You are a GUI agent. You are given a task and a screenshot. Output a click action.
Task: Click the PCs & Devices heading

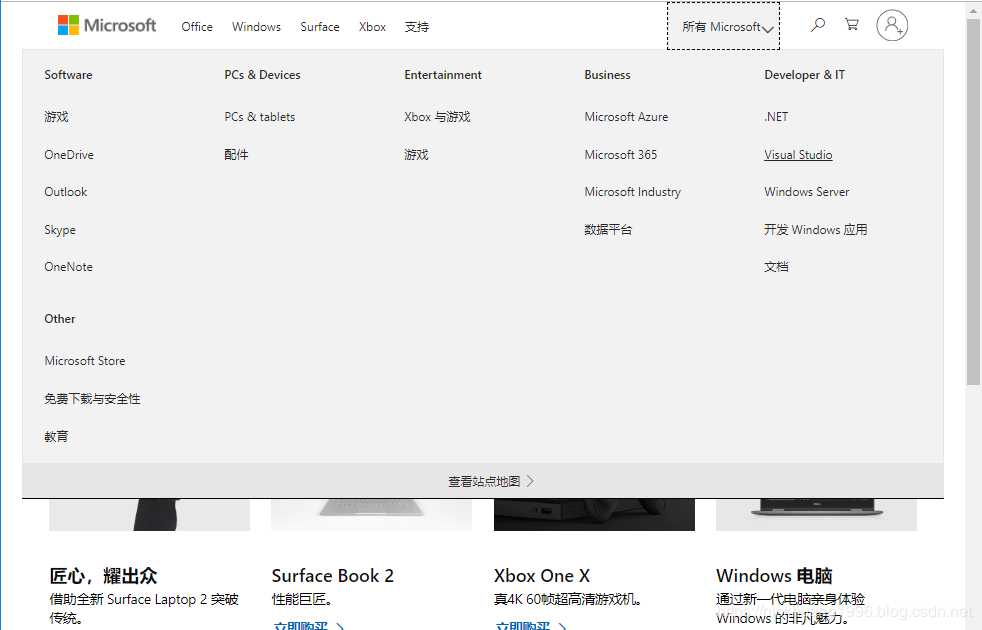coord(262,75)
